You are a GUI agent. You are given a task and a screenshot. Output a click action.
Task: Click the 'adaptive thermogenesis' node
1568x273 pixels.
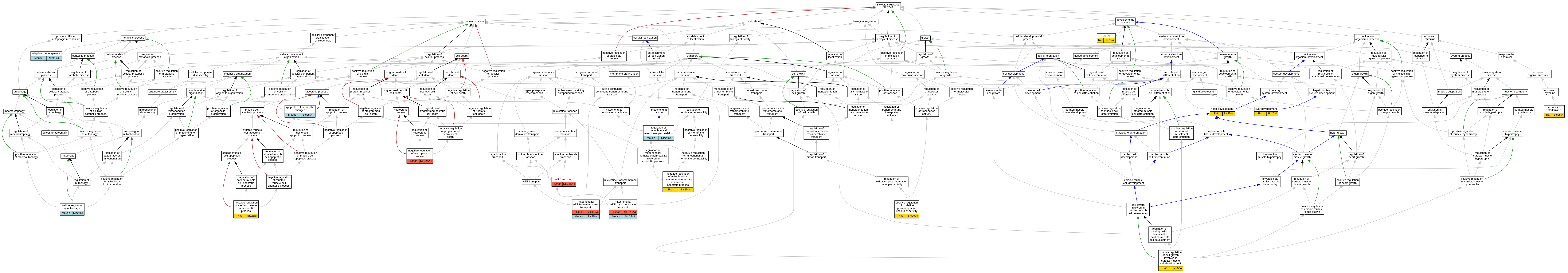tap(46, 56)
